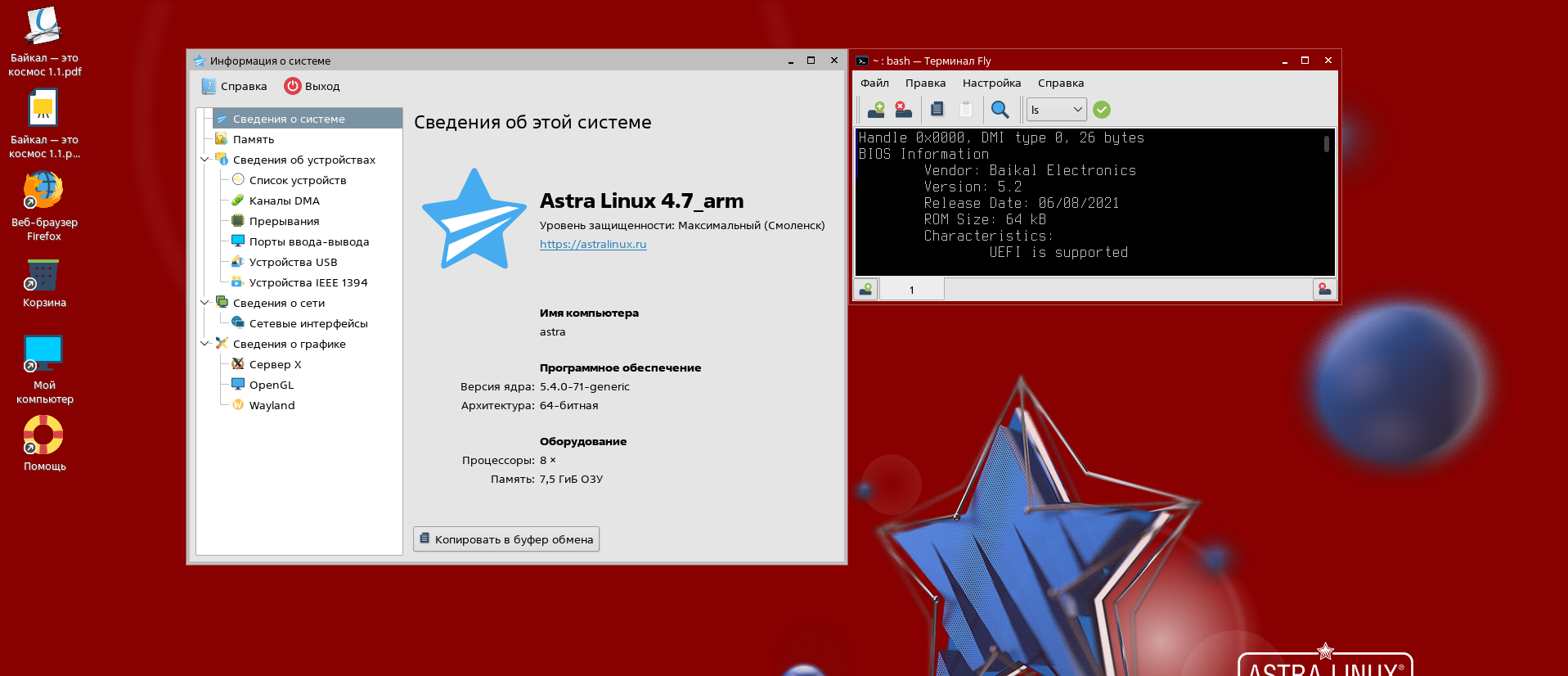The width and height of the screenshot is (1568, 676).
Task: Open new terminal tab from toolbar
Action: point(876,110)
